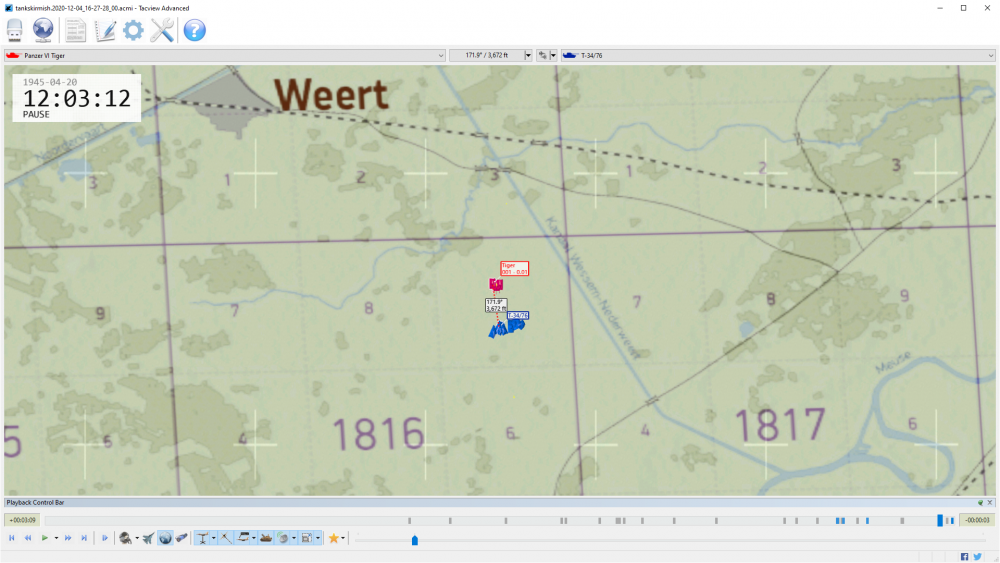Screen dimensions: 1000x563
Task: Pin the Playback Control Bar panel
Action: pos(980,502)
